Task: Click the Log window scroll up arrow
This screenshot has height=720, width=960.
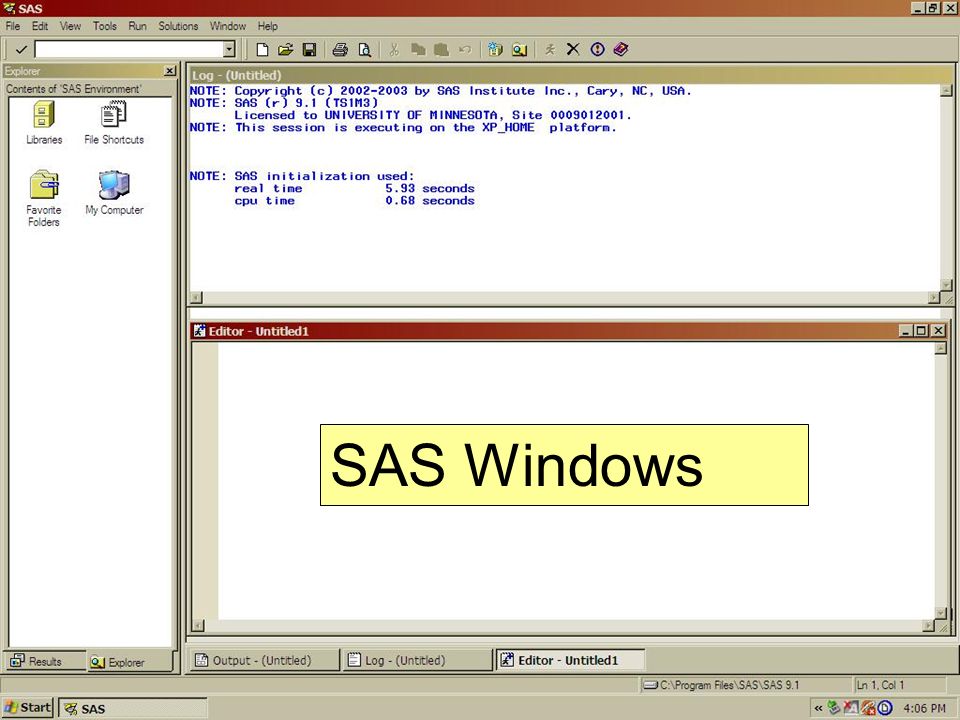Action: (946, 91)
